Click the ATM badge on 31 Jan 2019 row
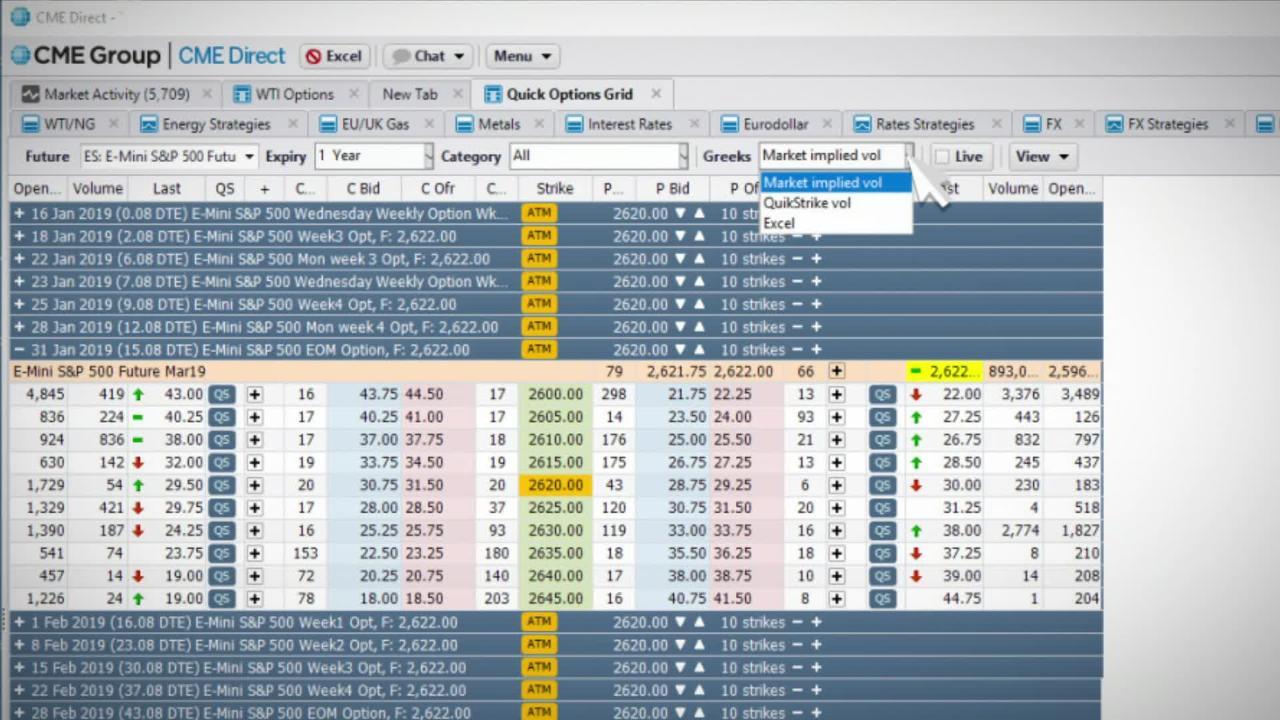Screen dimensions: 1280x720 (538, 349)
